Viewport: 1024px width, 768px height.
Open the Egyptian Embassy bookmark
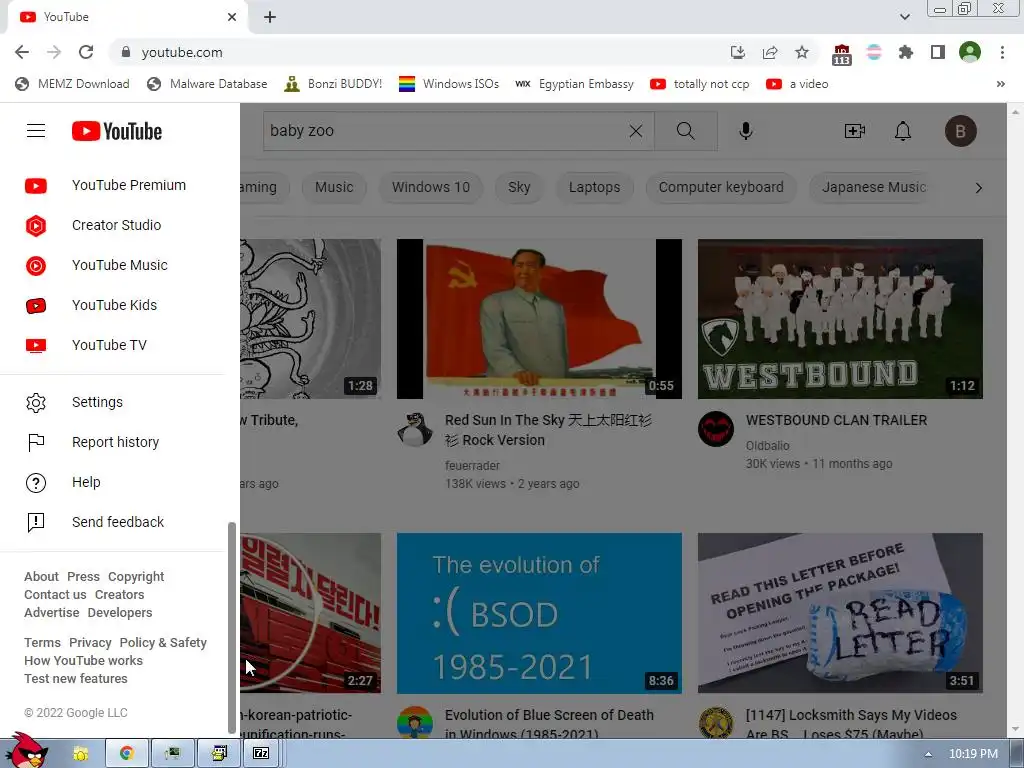click(x=575, y=84)
